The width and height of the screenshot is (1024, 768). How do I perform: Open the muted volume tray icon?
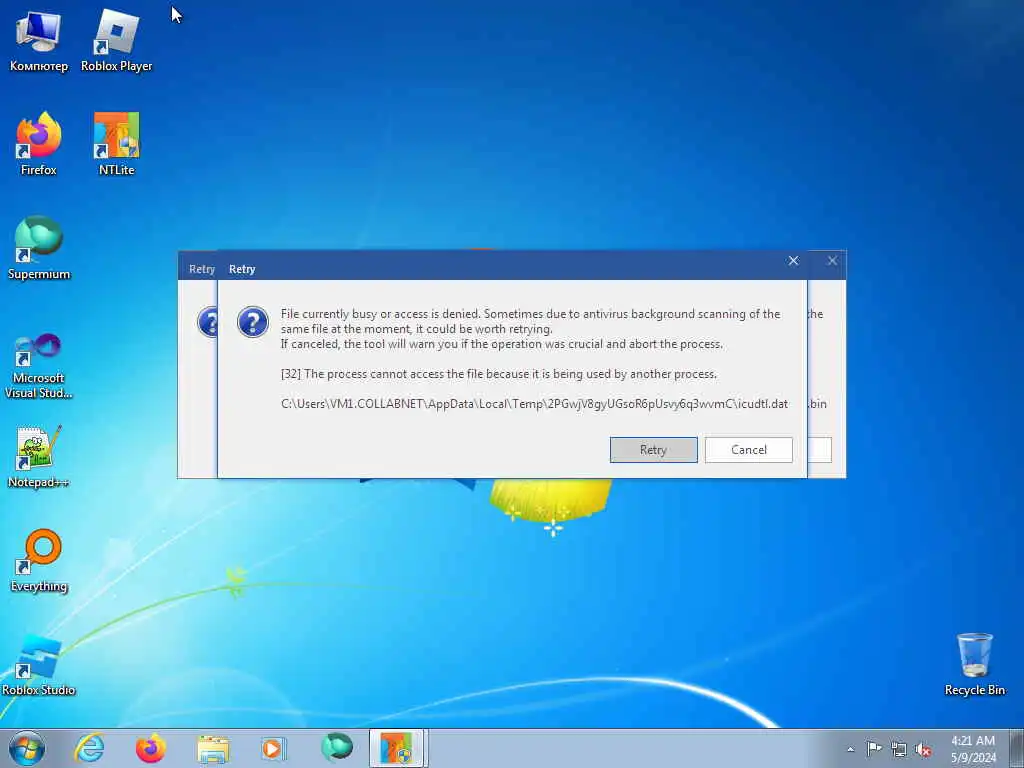point(923,749)
